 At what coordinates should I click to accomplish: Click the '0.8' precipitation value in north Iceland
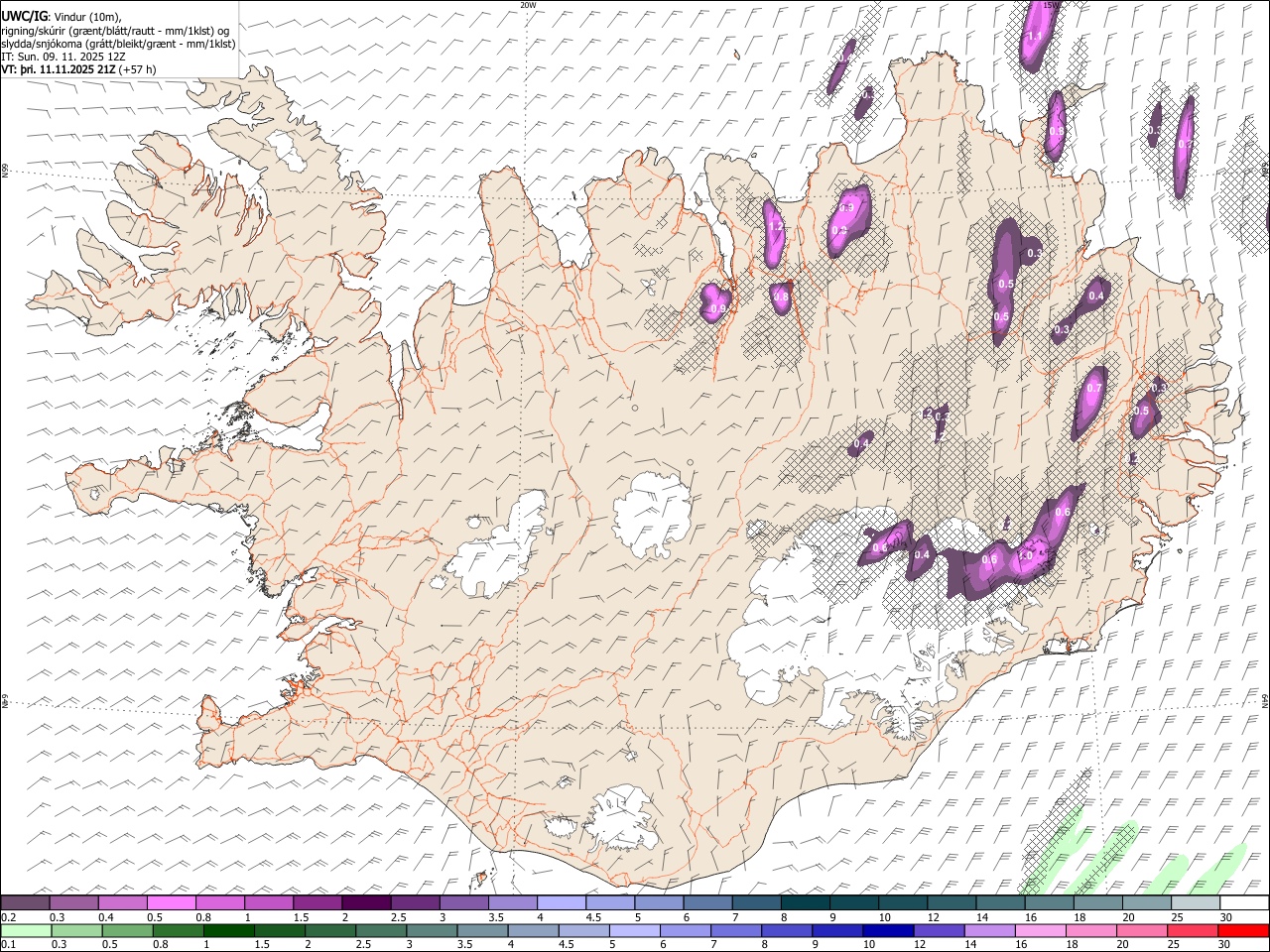pyautogui.click(x=781, y=297)
